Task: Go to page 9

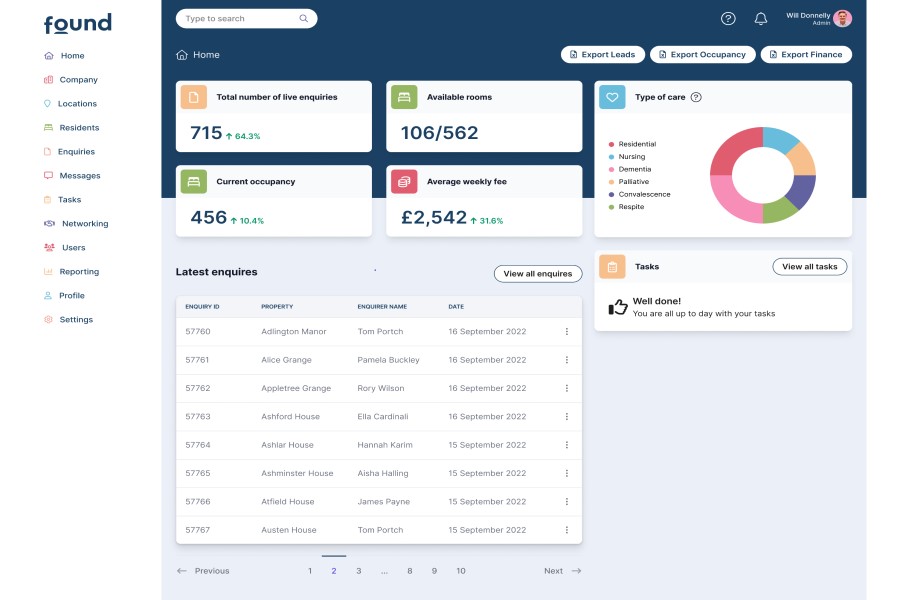Action: 435,571
